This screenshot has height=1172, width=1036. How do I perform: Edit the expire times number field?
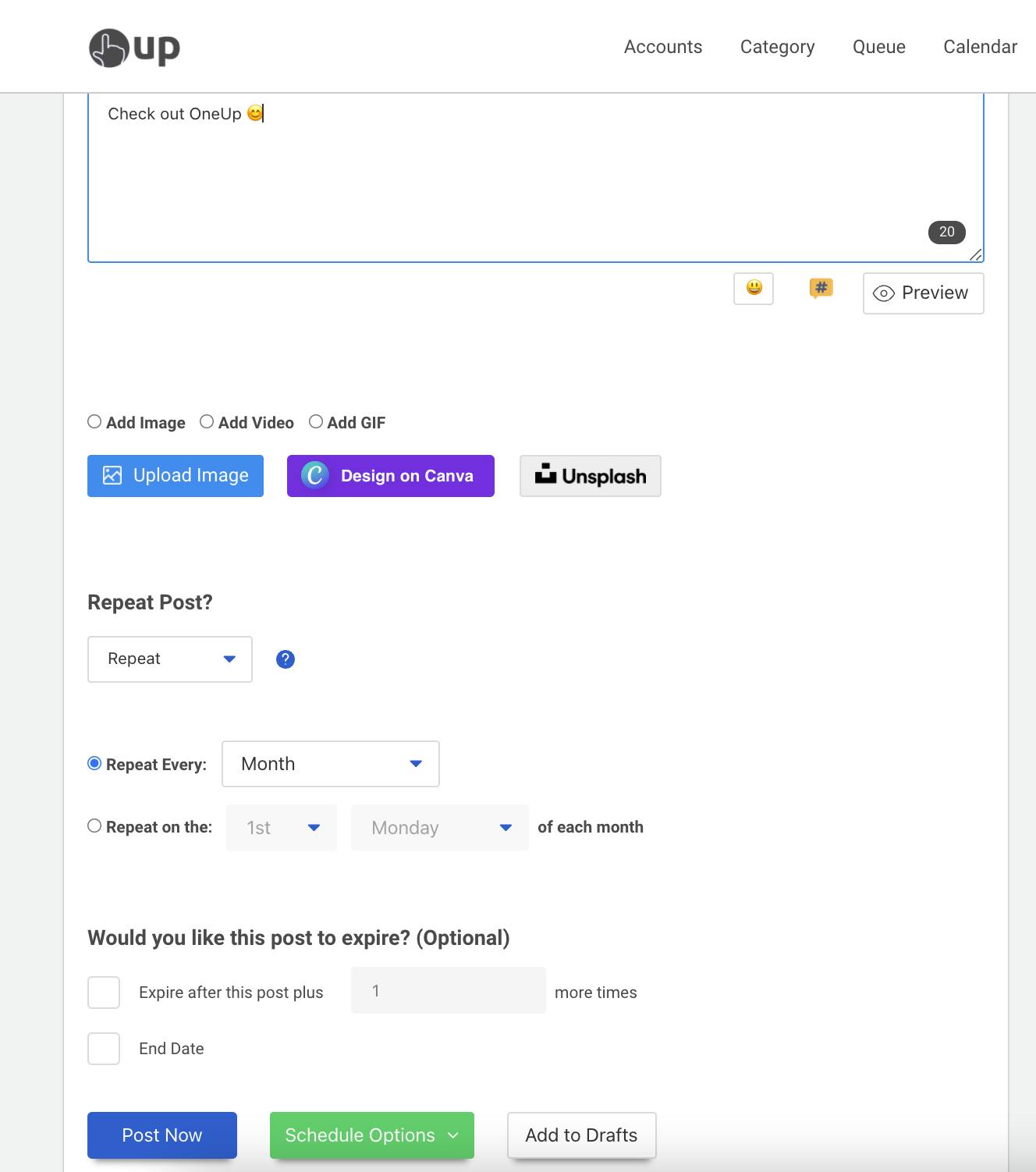pos(448,990)
